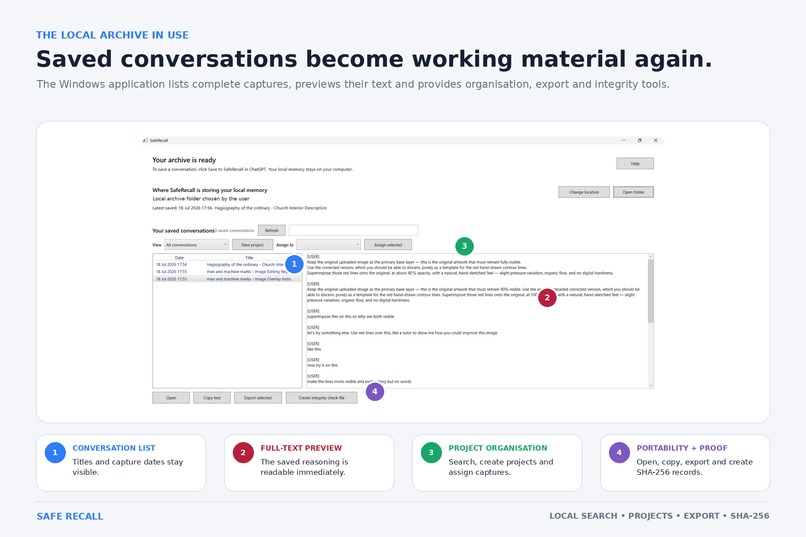
Task: Refresh the saved conversations list
Action: click(271, 230)
